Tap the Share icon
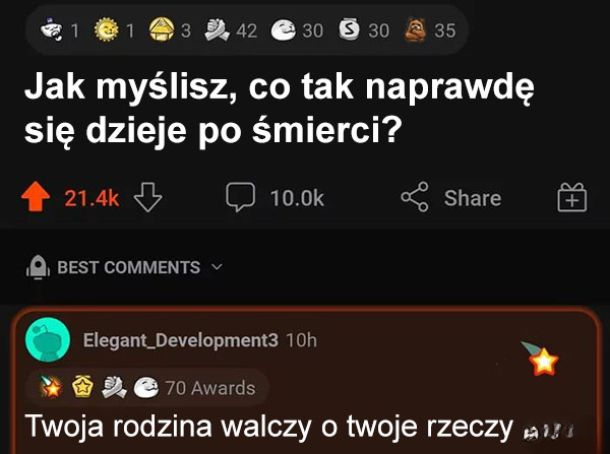This screenshot has height=454, width=610. coord(415,197)
